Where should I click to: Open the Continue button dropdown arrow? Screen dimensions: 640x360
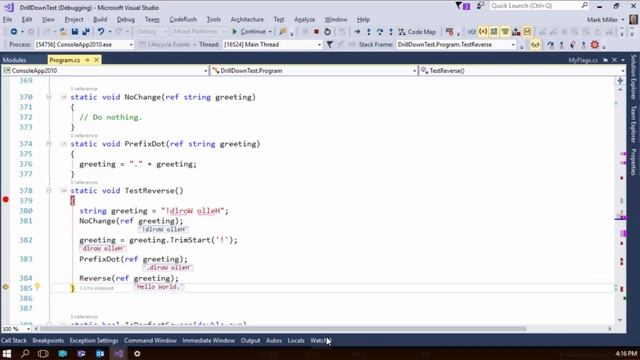pos(270,31)
